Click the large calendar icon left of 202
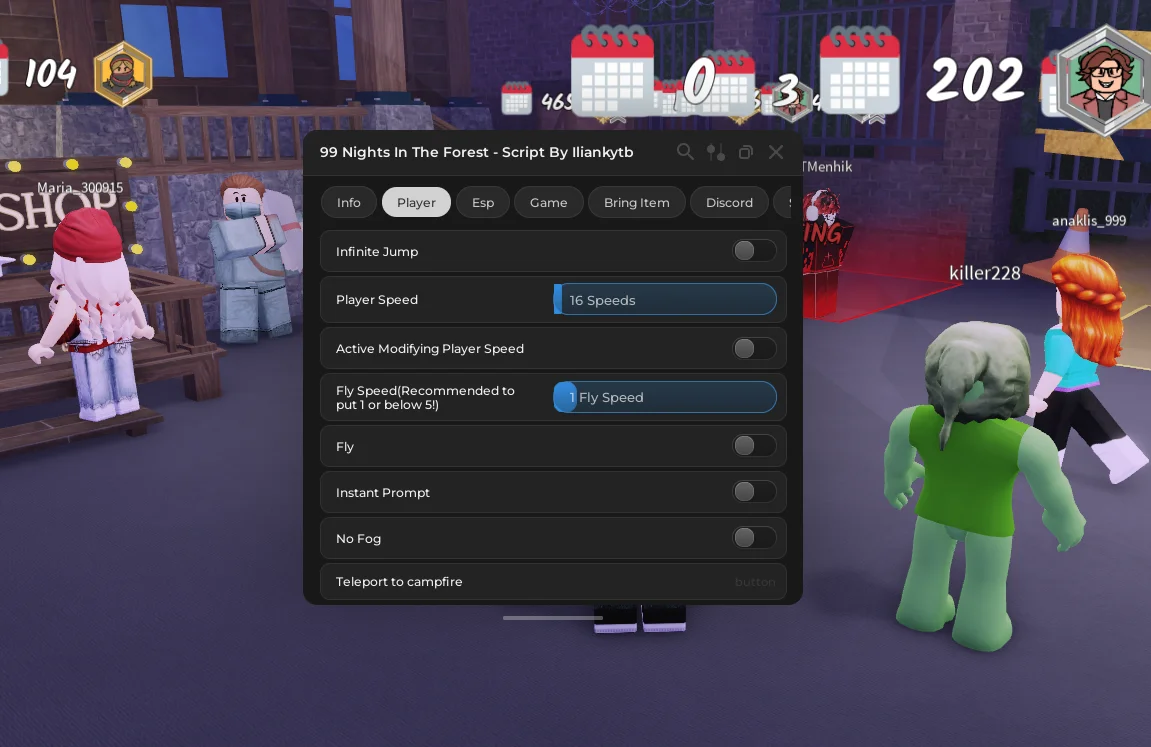The width and height of the screenshot is (1151, 747). pyautogui.click(x=859, y=73)
